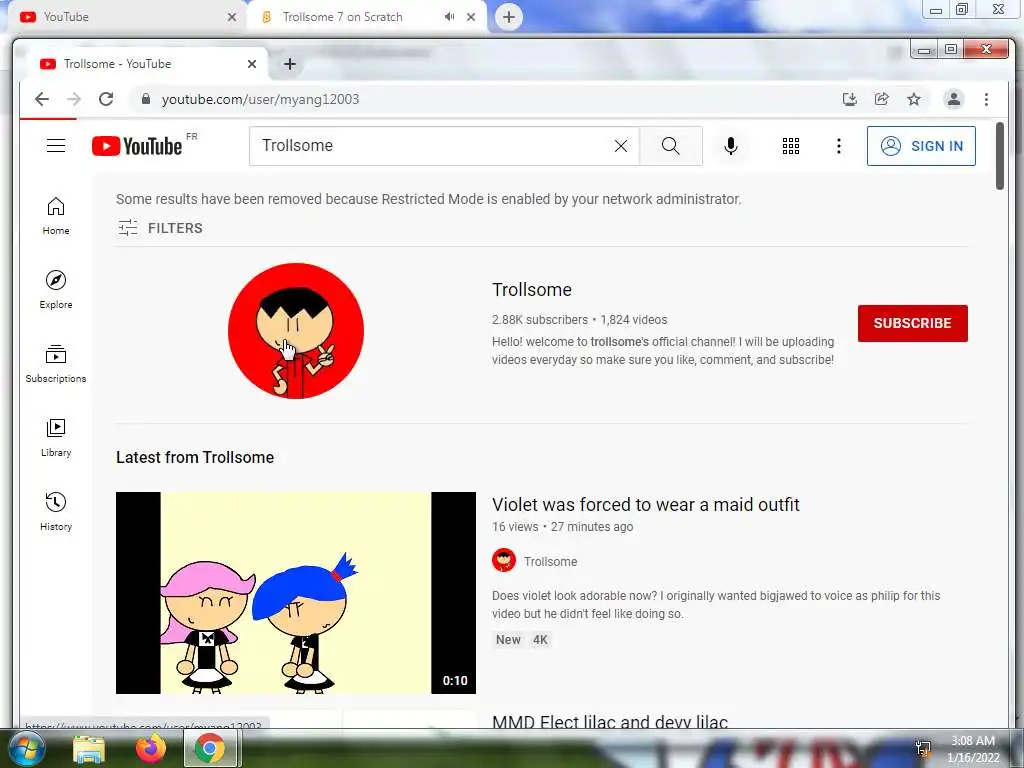This screenshot has height=768, width=1024.
Task: Click the share page icon
Action: pos(882,99)
